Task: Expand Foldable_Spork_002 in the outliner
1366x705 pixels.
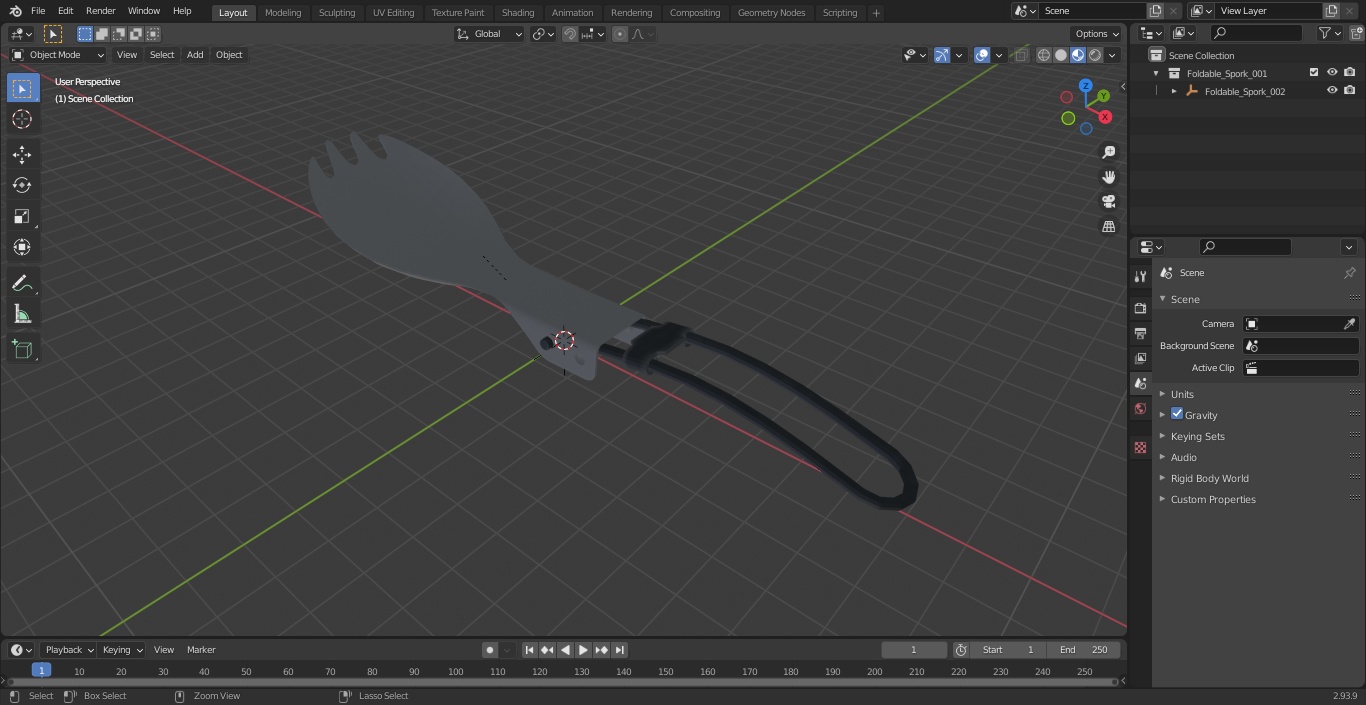Action: tap(1174, 91)
